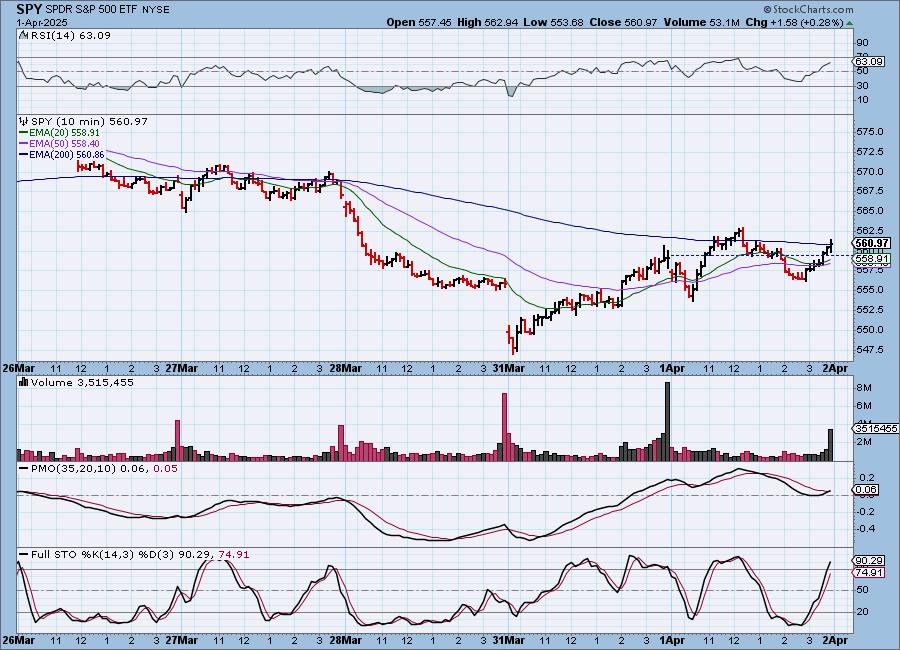Click the green up-arrow beside Chg
The width and height of the screenshot is (900, 650).
[849, 23]
